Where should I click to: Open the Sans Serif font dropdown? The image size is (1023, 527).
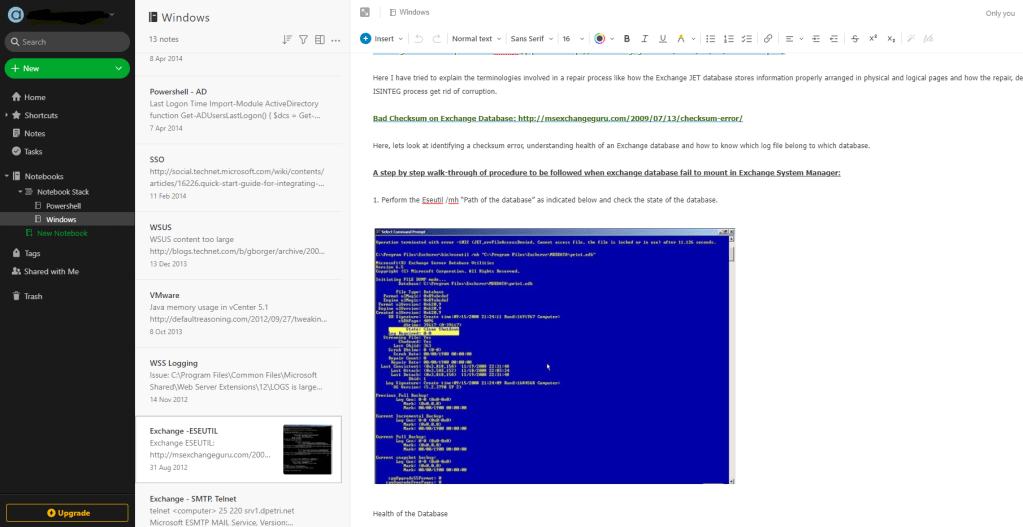[530, 39]
